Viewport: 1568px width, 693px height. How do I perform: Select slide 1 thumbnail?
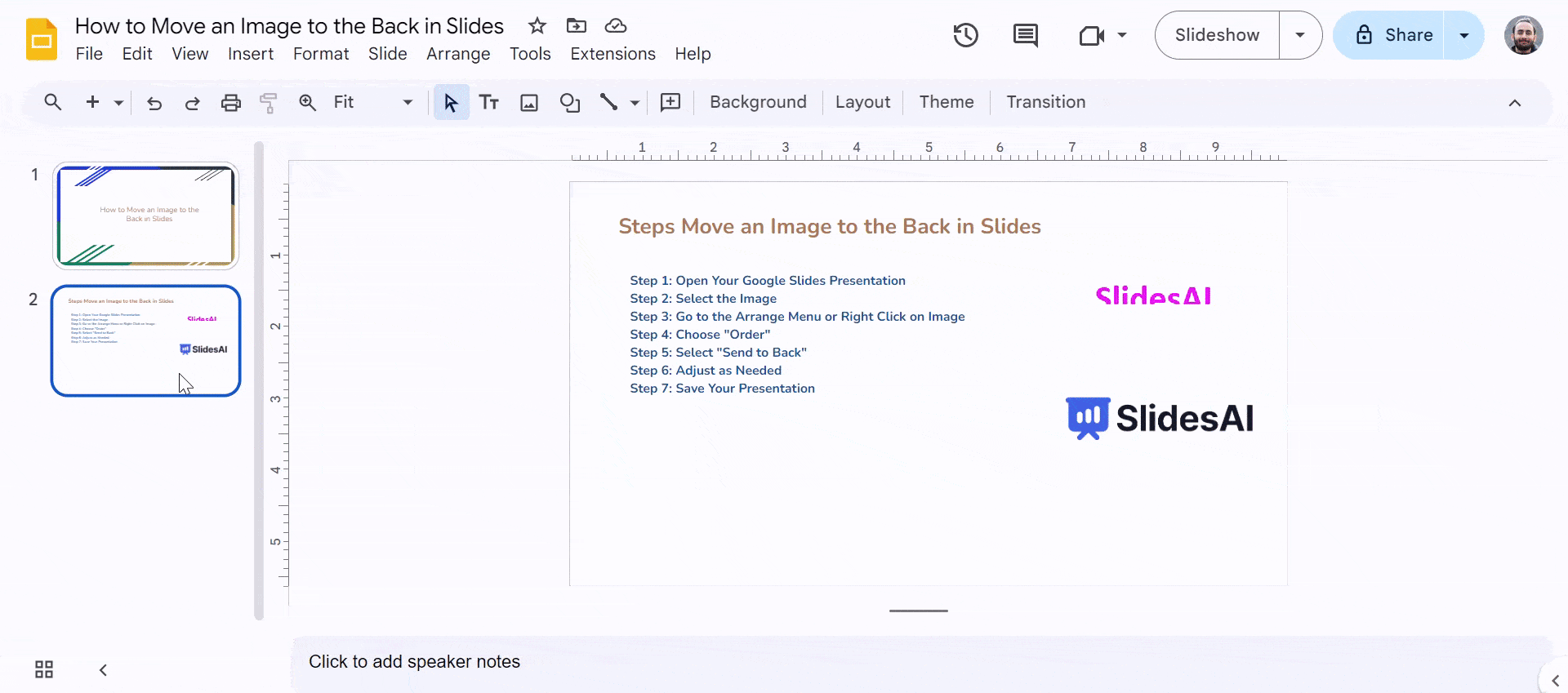[x=145, y=216]
